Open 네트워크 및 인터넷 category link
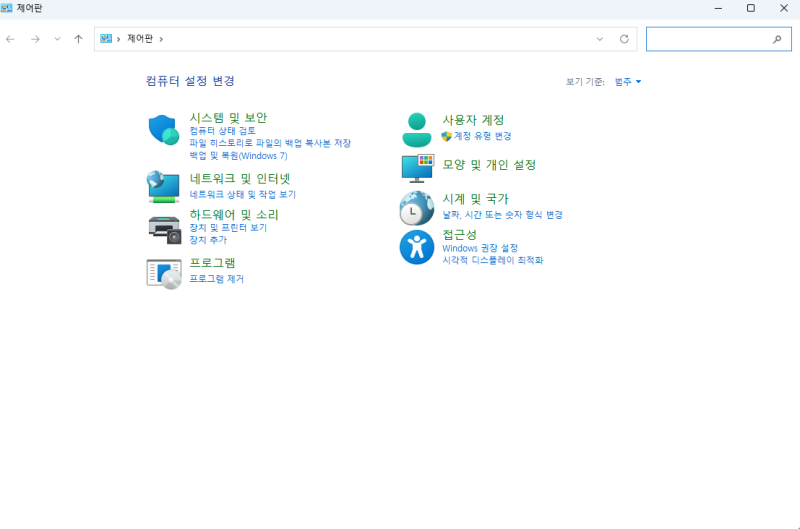The height and width of the screenshot is (529, 800). tap(240, 179)
